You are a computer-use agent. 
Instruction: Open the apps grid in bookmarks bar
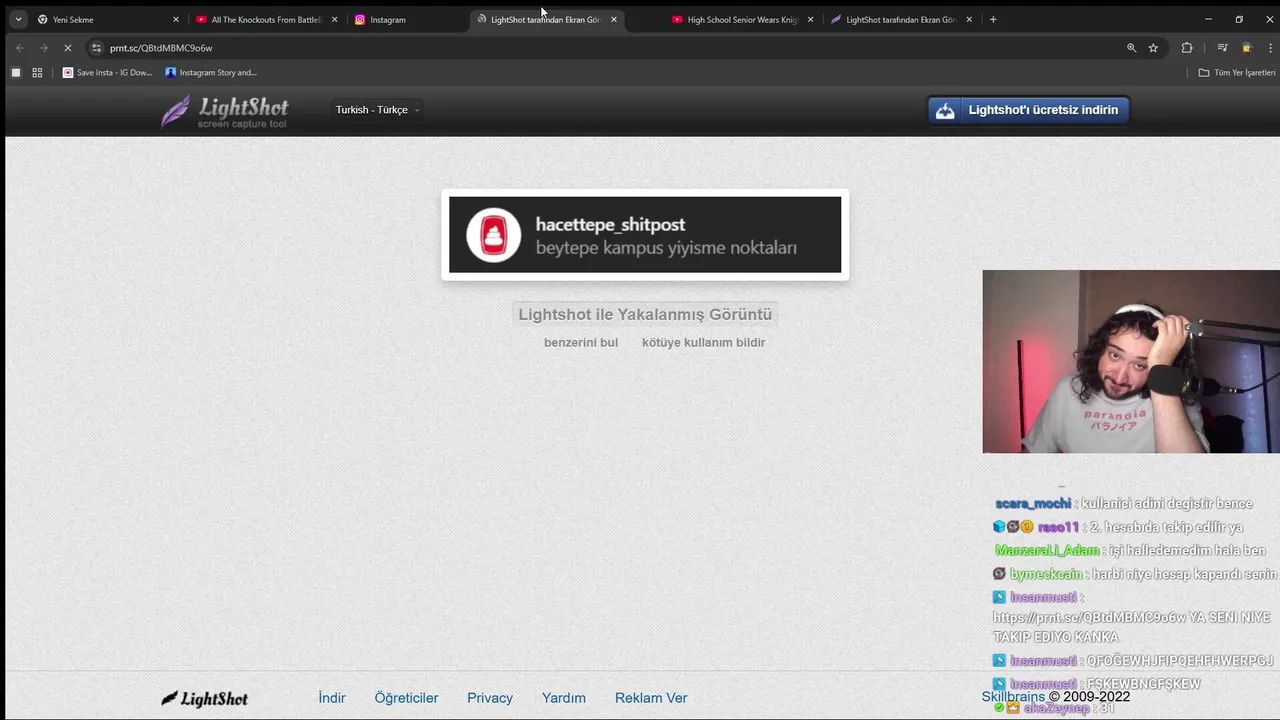[37, 72]
